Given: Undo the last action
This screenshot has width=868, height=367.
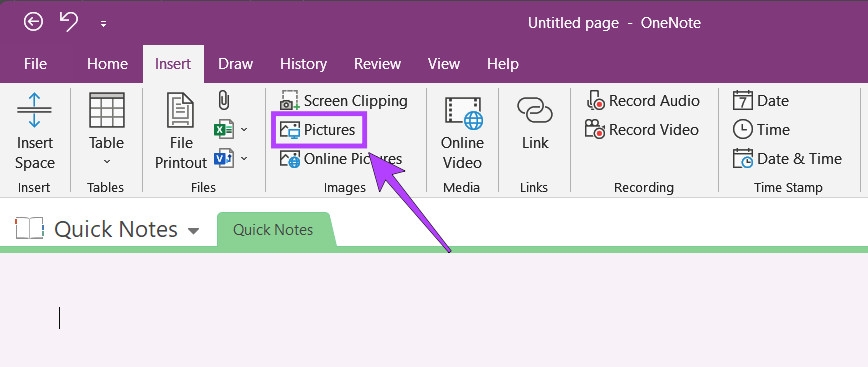Looking at the screenshot, I should [69, 22].
